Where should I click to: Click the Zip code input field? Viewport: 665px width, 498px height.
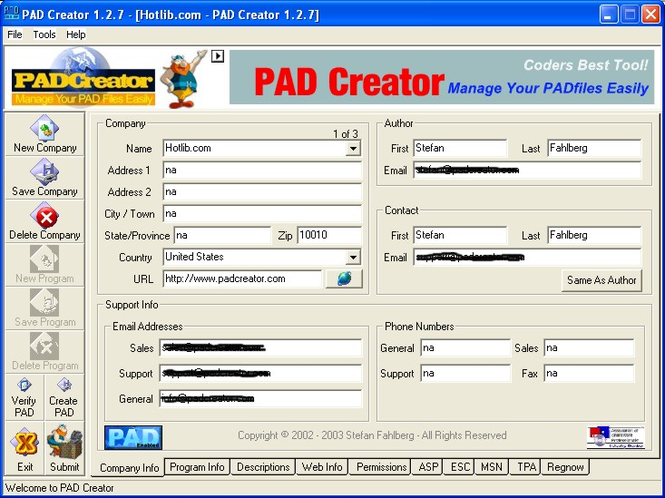coord(329,235)
